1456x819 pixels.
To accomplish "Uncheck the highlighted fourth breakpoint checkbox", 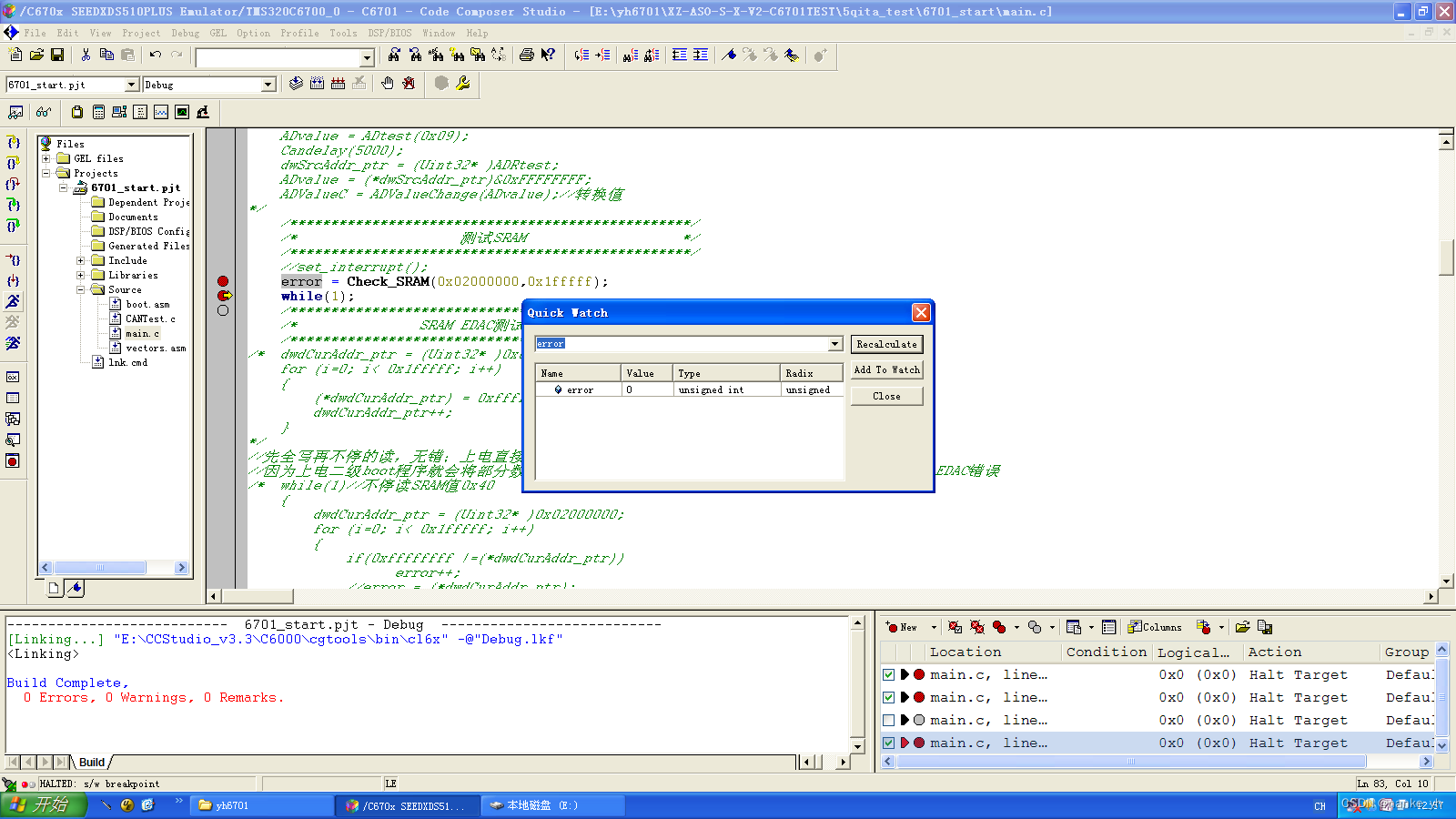I will [889, 743].
